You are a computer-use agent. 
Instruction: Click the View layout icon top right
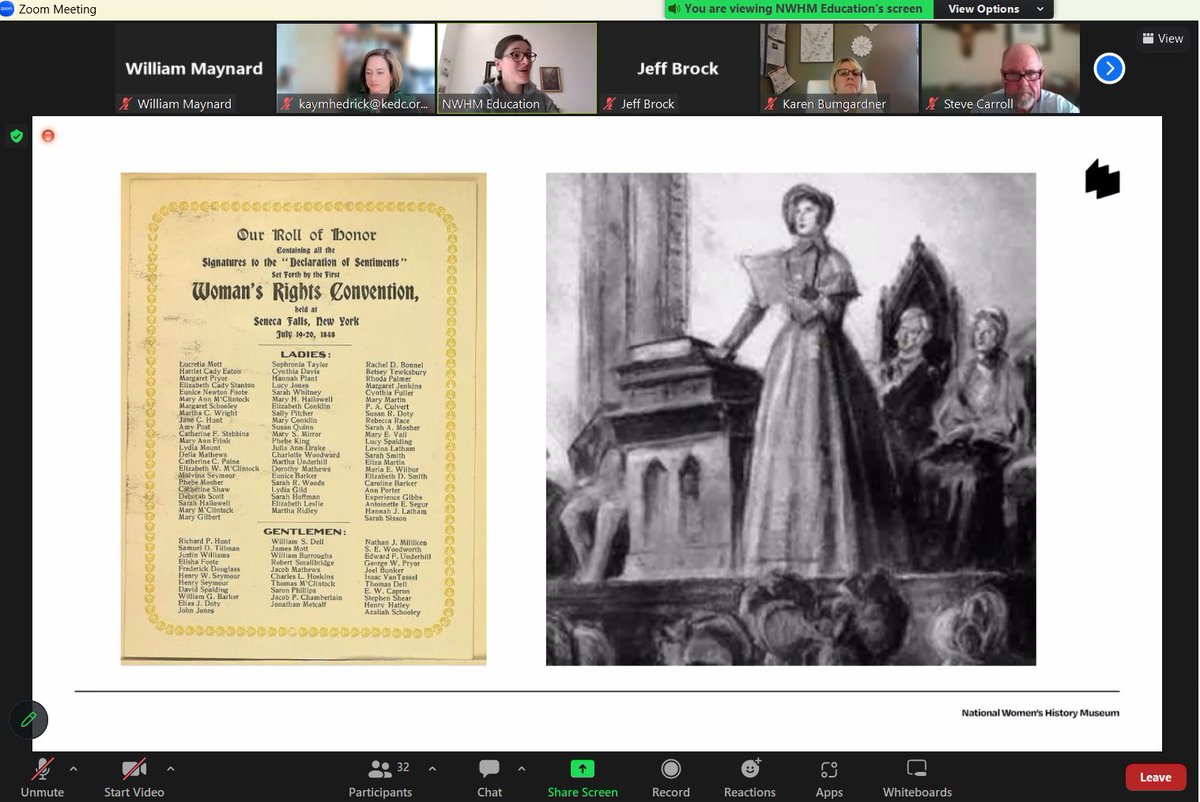point(1163,38)
